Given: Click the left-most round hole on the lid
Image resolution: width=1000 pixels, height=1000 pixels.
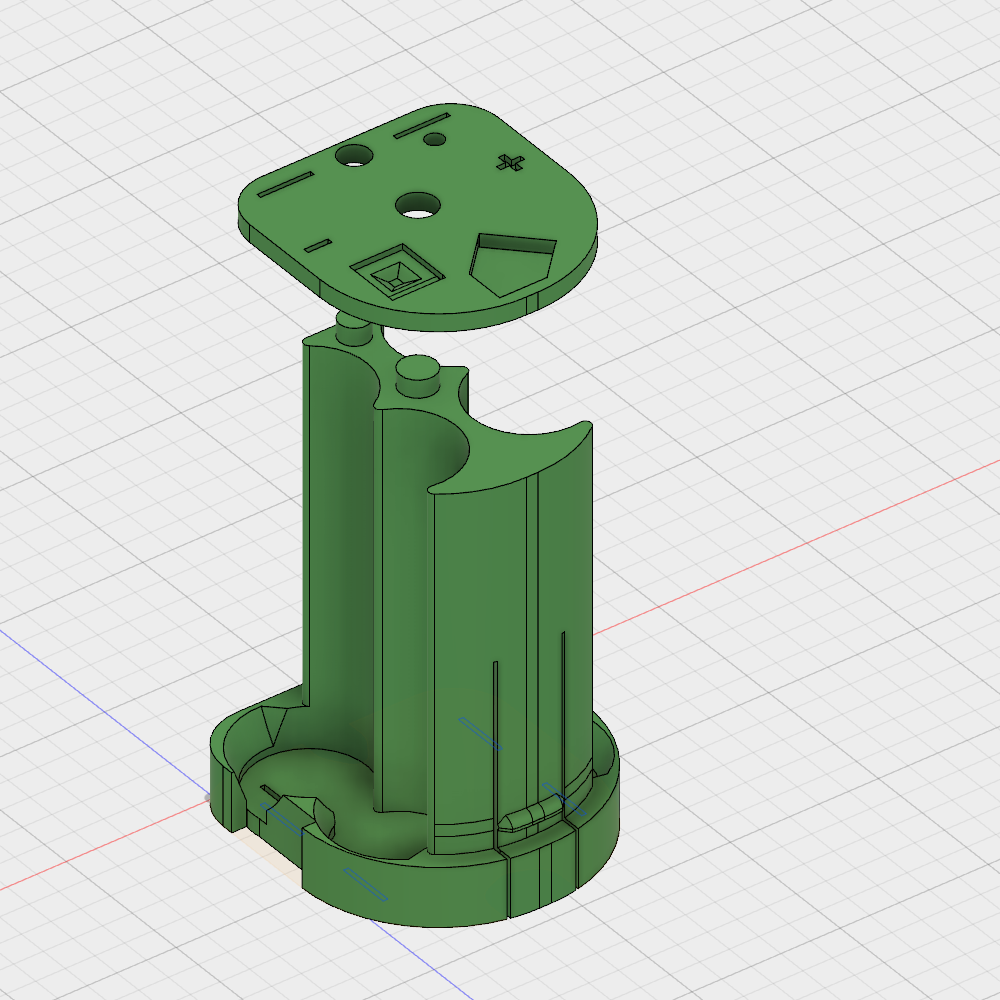Looking at the screenshot, I should click(x=353, y=155).
